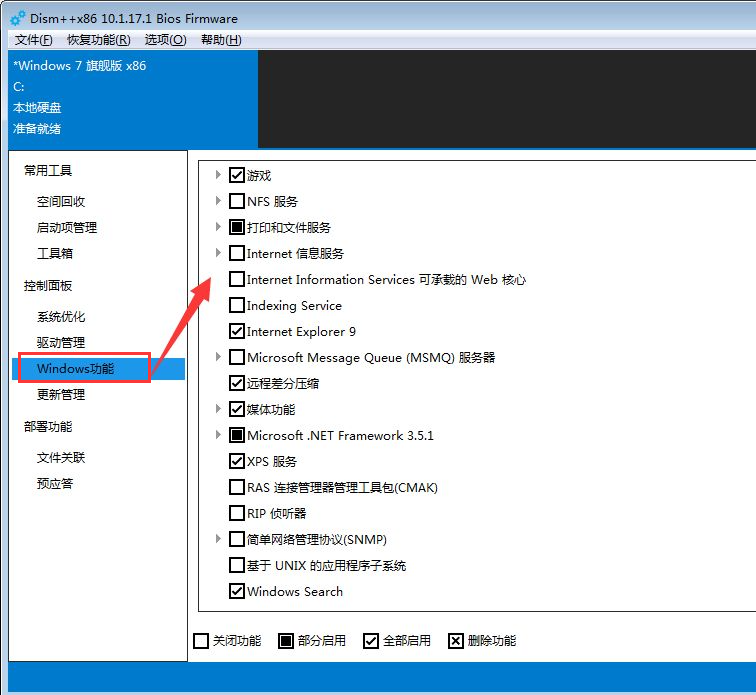Enable the RIP 侦听器 checkbox

pyautogui.click(x=237, y=513)
